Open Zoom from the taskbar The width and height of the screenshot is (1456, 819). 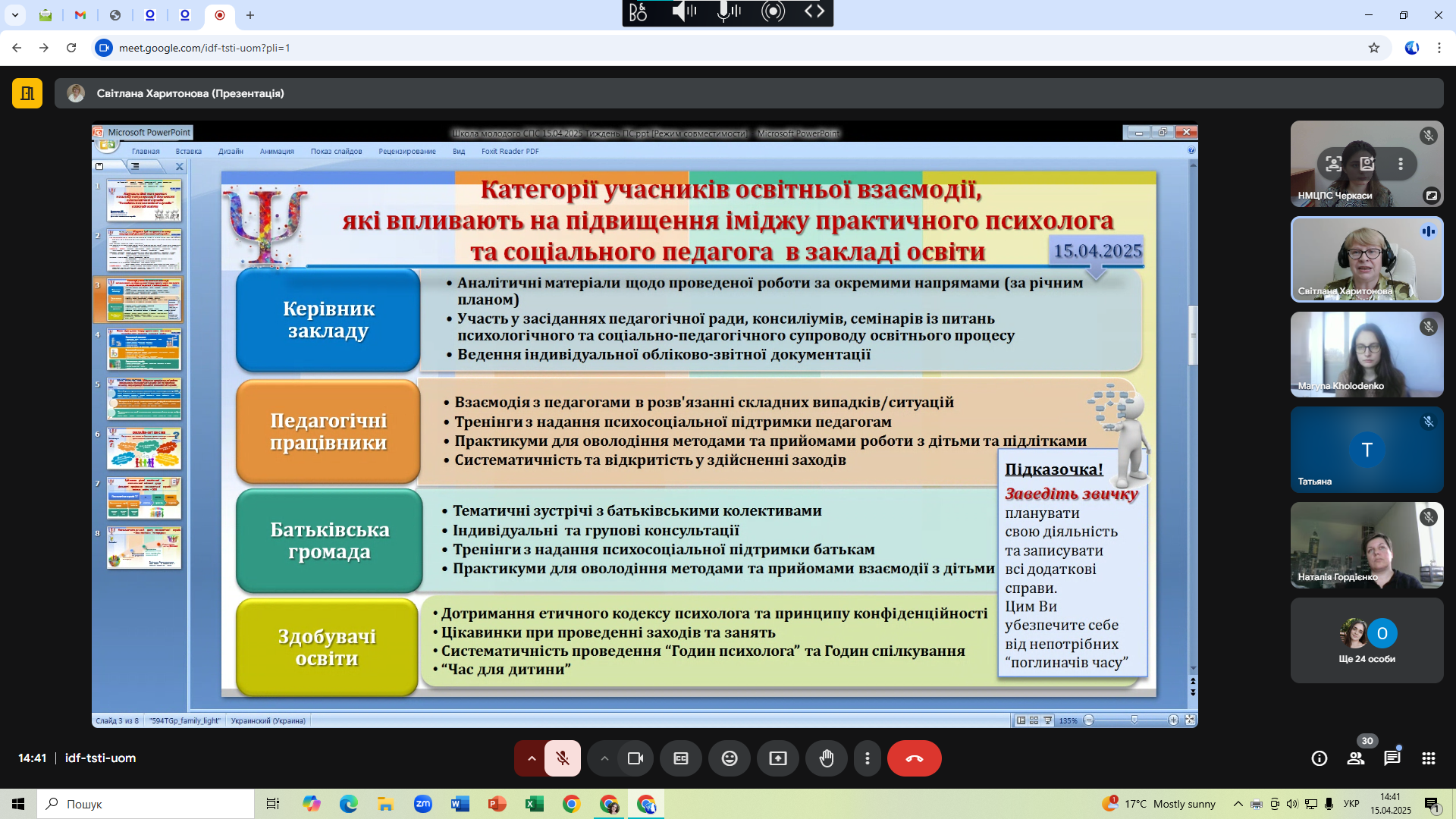coord(422,804)
